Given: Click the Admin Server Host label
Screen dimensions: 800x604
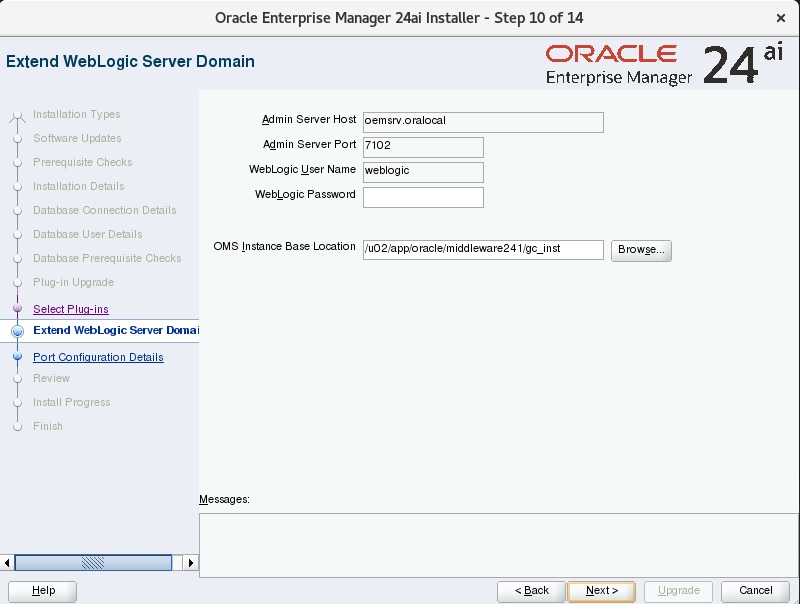Looking at the screenshot, I should (309, 119).
